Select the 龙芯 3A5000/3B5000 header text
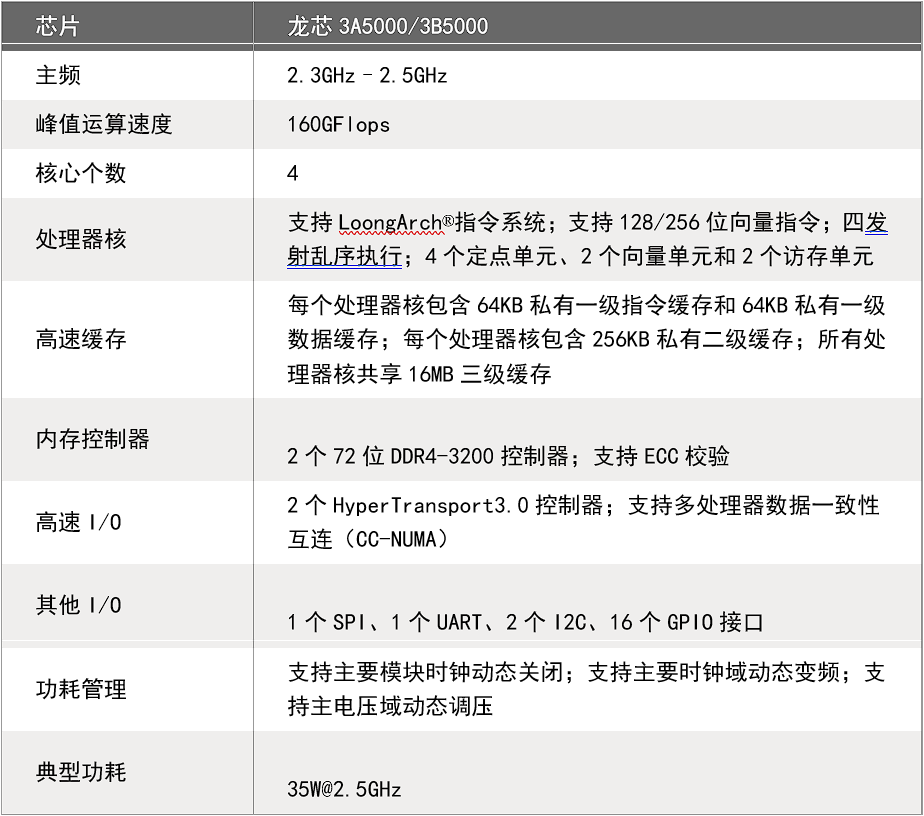Screen dimensions: 924x816 [388, 24]
